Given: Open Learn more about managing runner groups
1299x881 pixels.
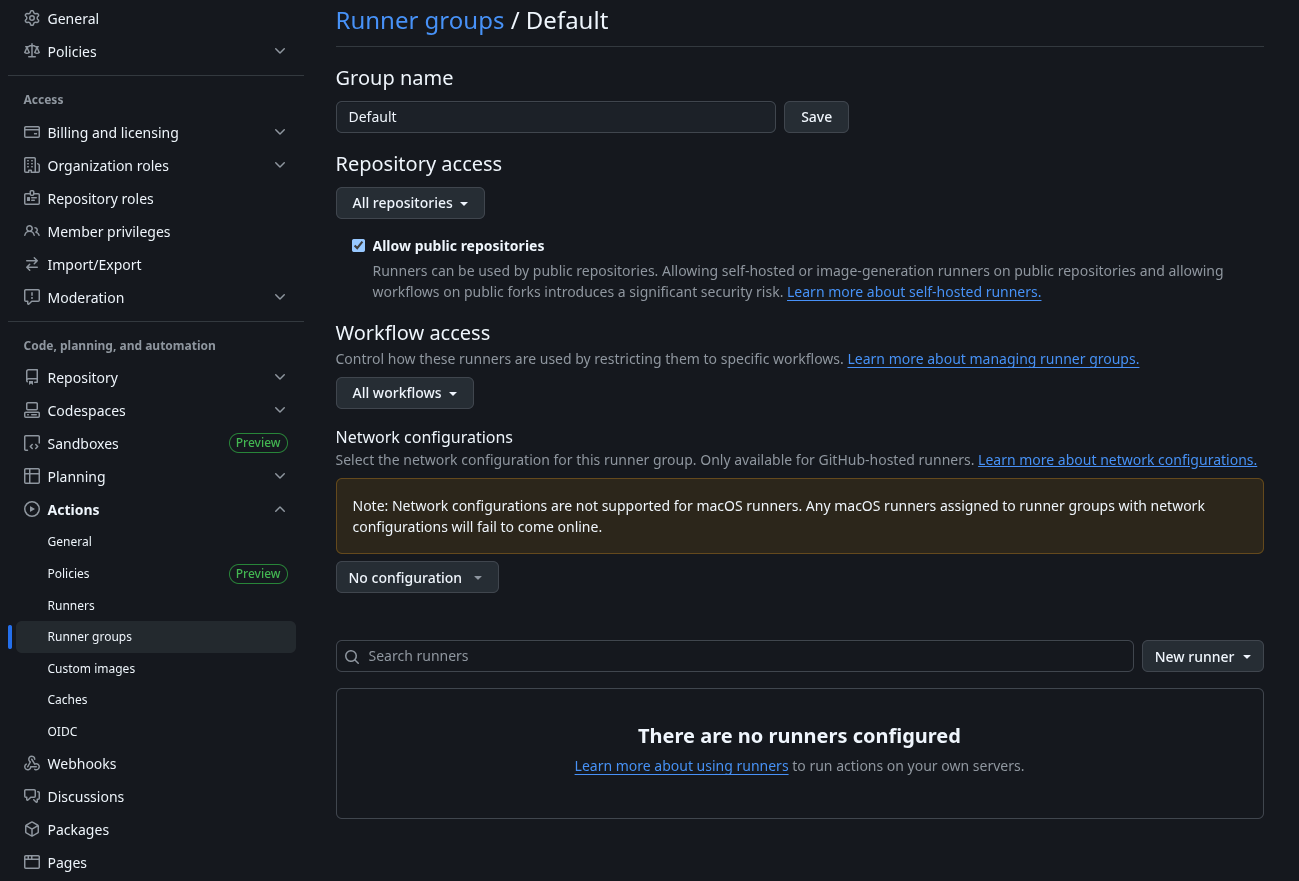Looking at the screenshot, I should coord(993,359).
